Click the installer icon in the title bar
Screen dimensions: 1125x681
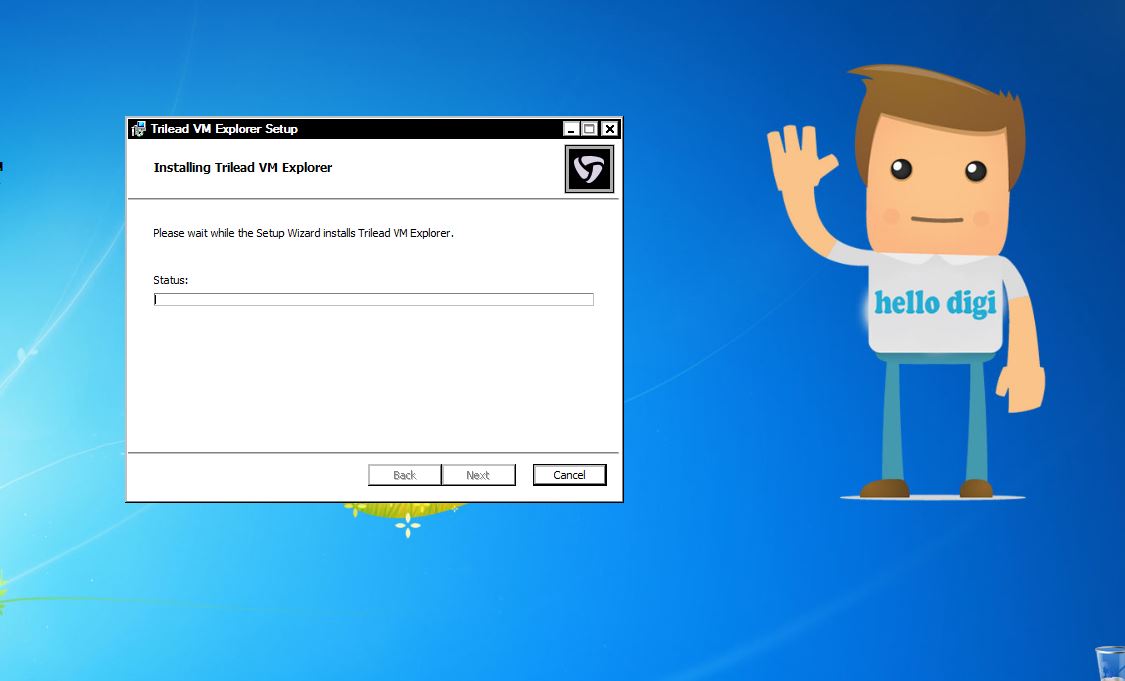click(138, 129)
